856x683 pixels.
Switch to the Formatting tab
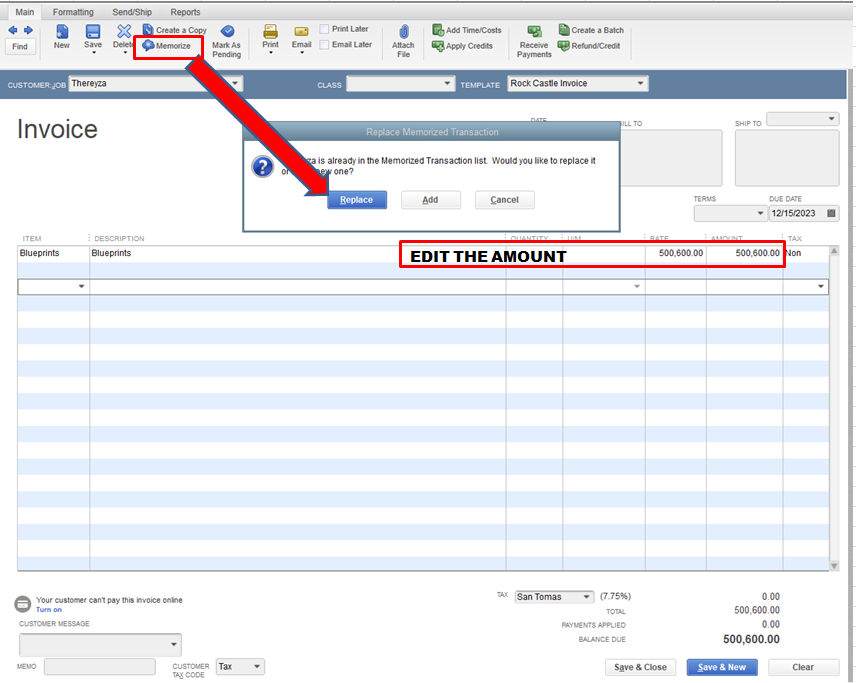click(73, 12)
